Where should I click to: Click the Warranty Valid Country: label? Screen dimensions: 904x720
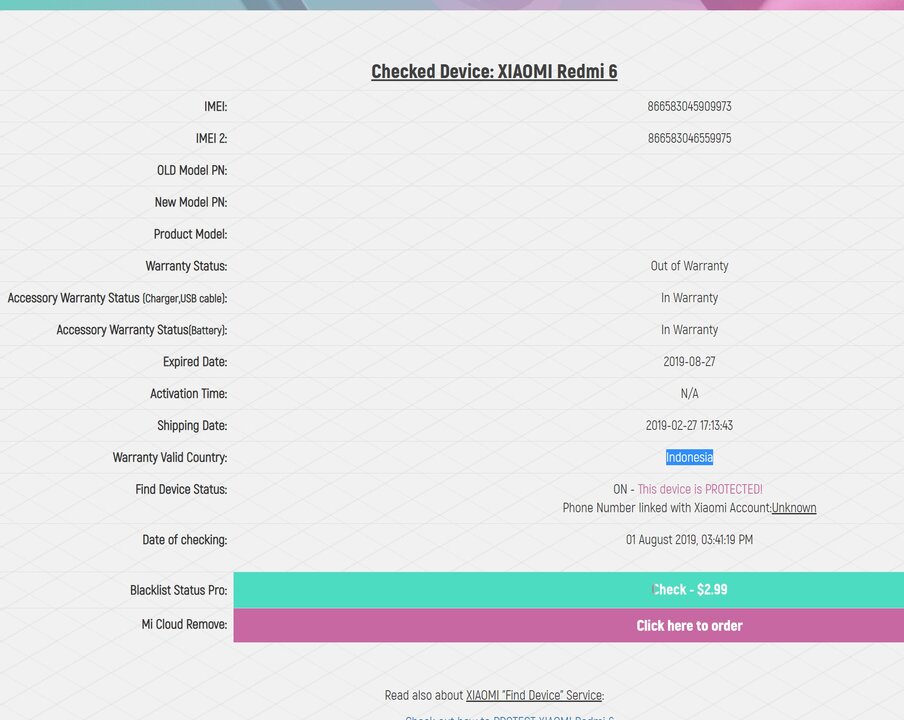click(x=170, y=458)
